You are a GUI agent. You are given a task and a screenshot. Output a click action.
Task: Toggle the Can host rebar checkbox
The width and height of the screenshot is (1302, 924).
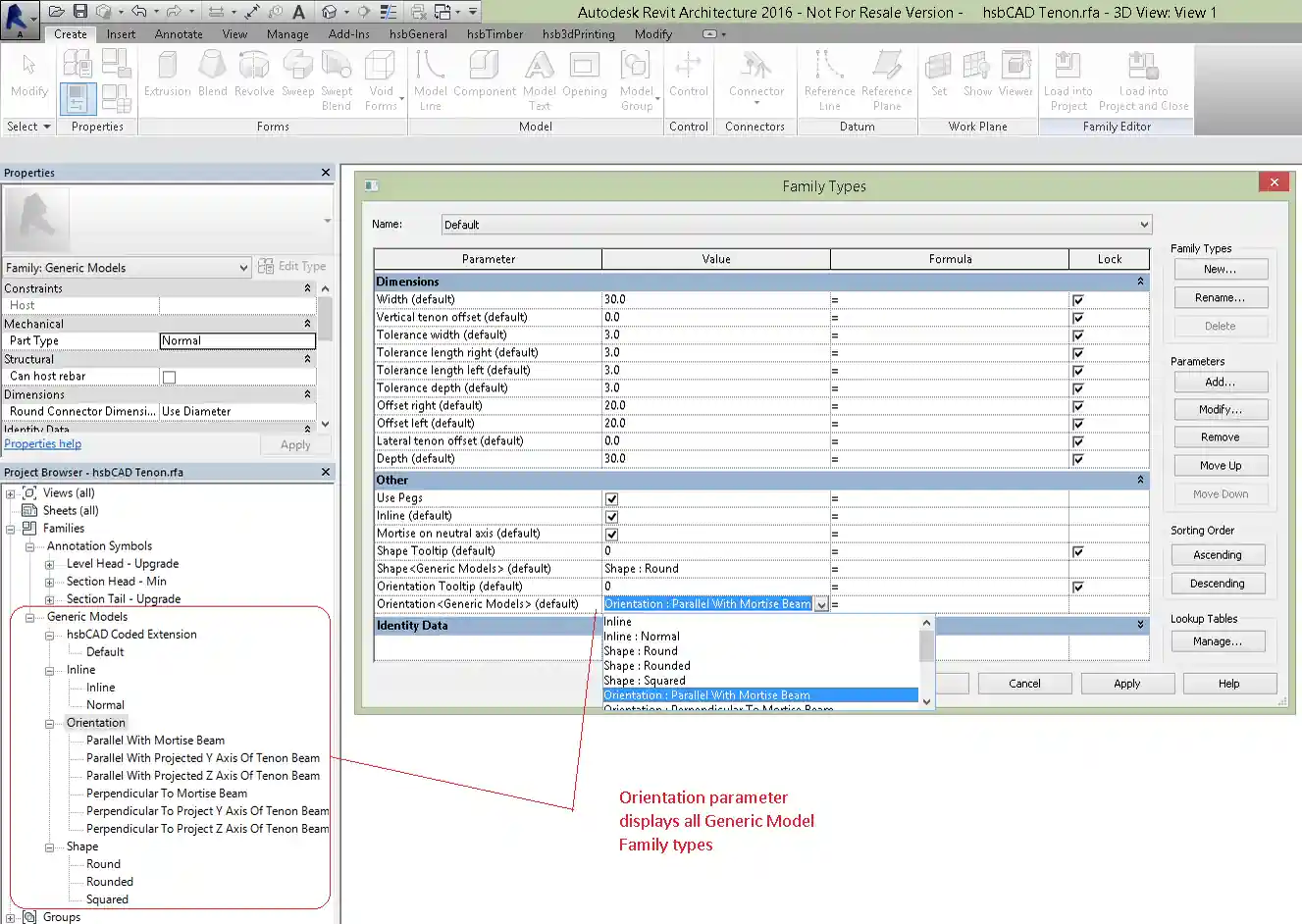tap(167, 376)
